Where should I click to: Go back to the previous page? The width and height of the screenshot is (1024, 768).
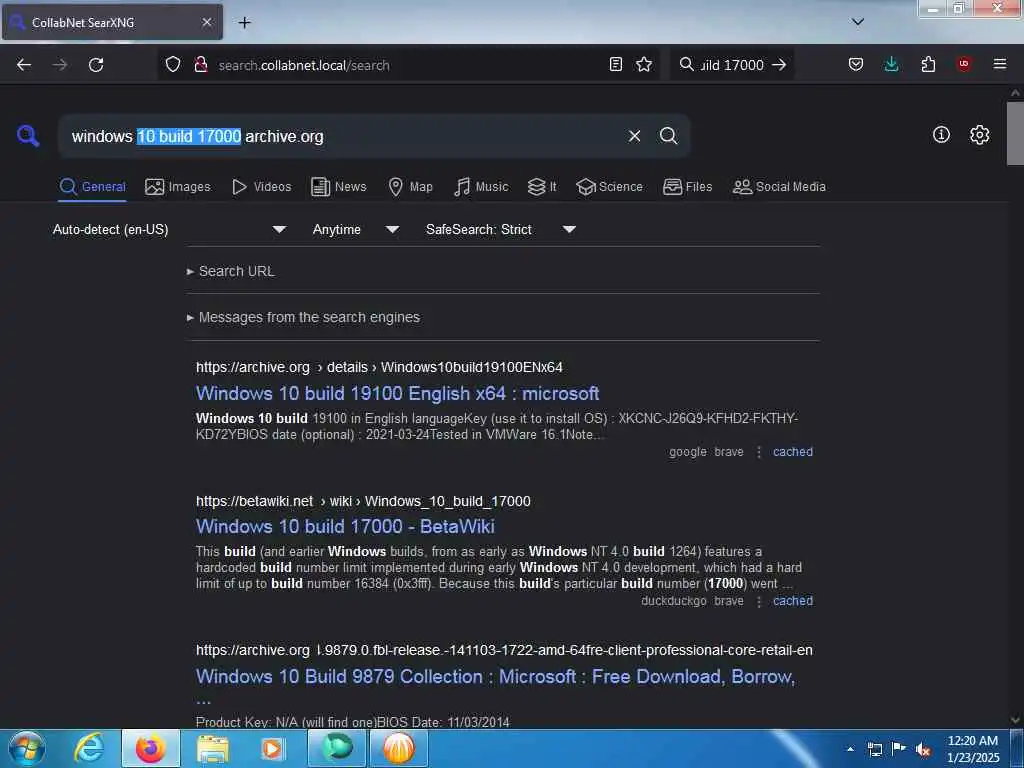click(x=24, y=65)
